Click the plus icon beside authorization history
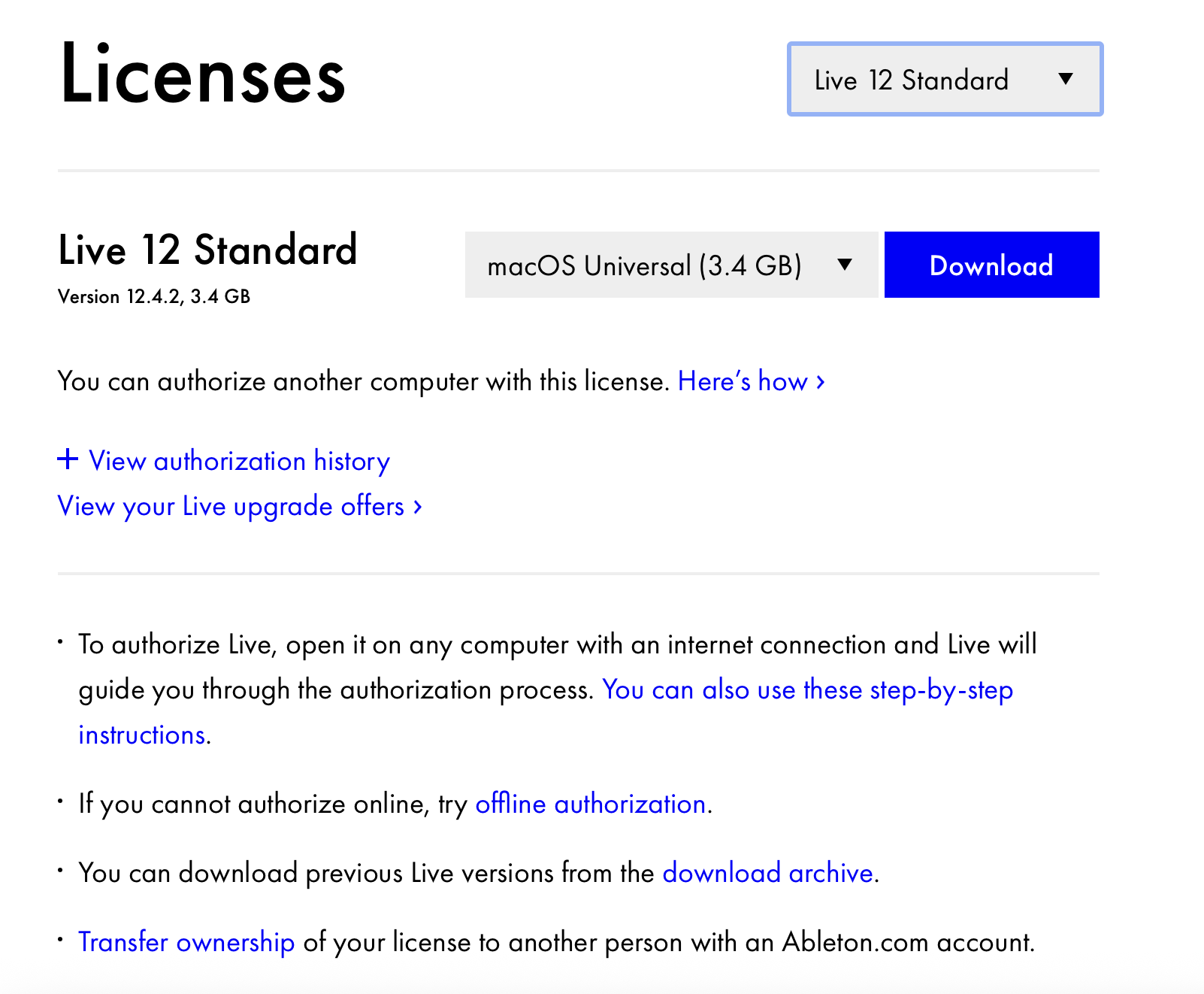The width and height of the screenshot is (1204, 994). pyautogui.click(x=68, y=459)
